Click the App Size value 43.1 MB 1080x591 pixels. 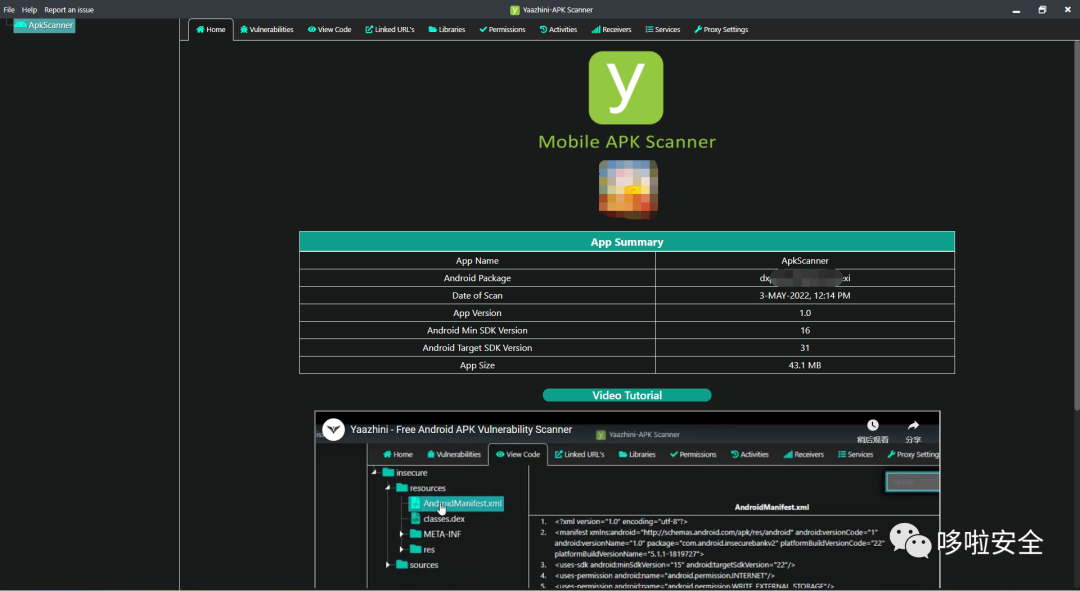[x=804, y=365]
